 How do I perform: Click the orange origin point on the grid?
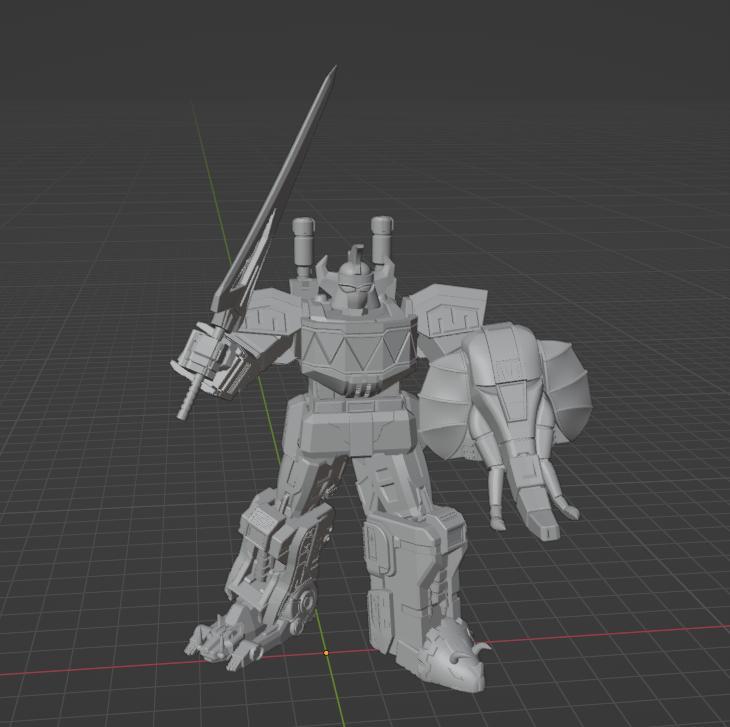click(x=326, y=653)
